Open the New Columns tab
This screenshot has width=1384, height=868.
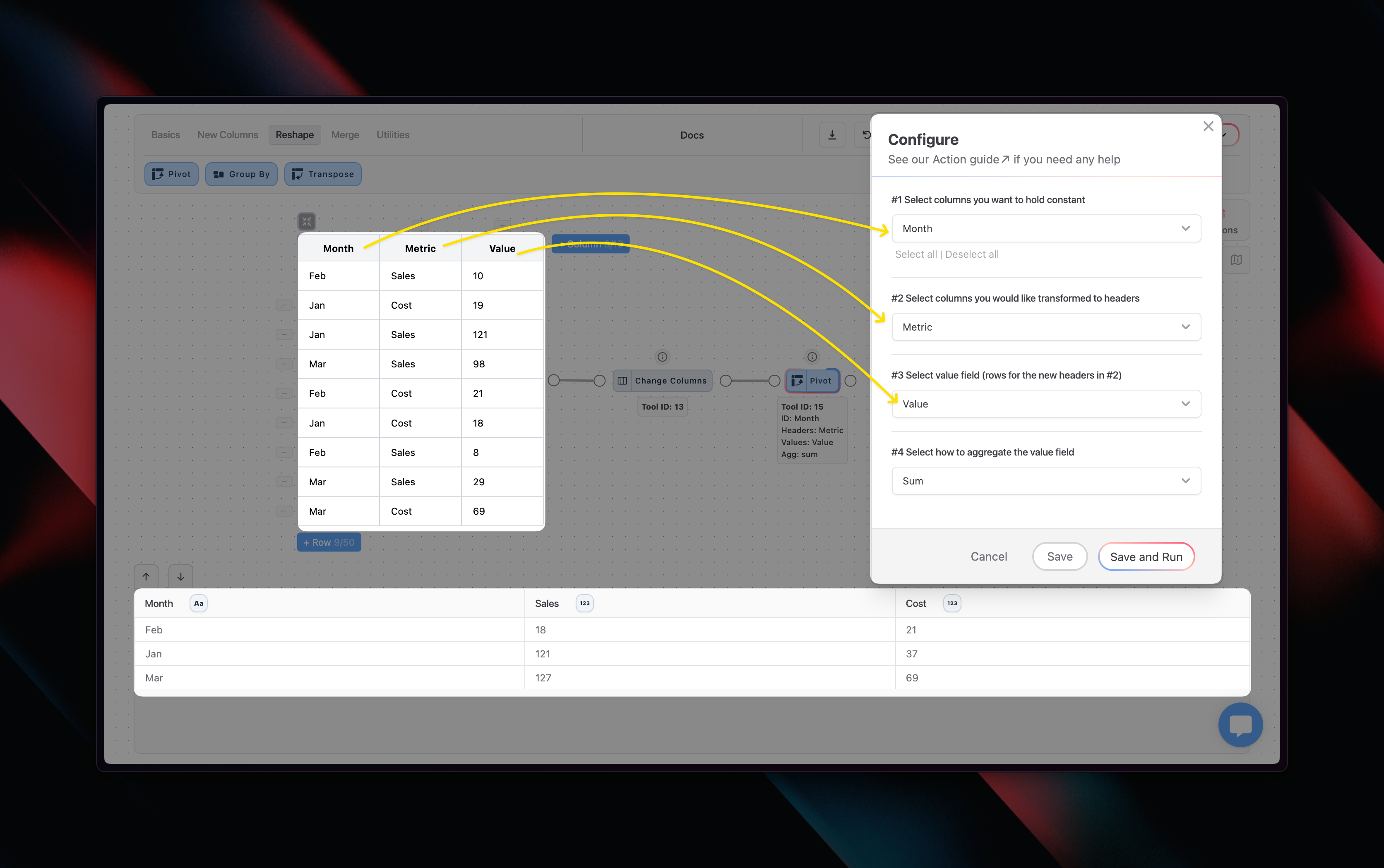227,135
